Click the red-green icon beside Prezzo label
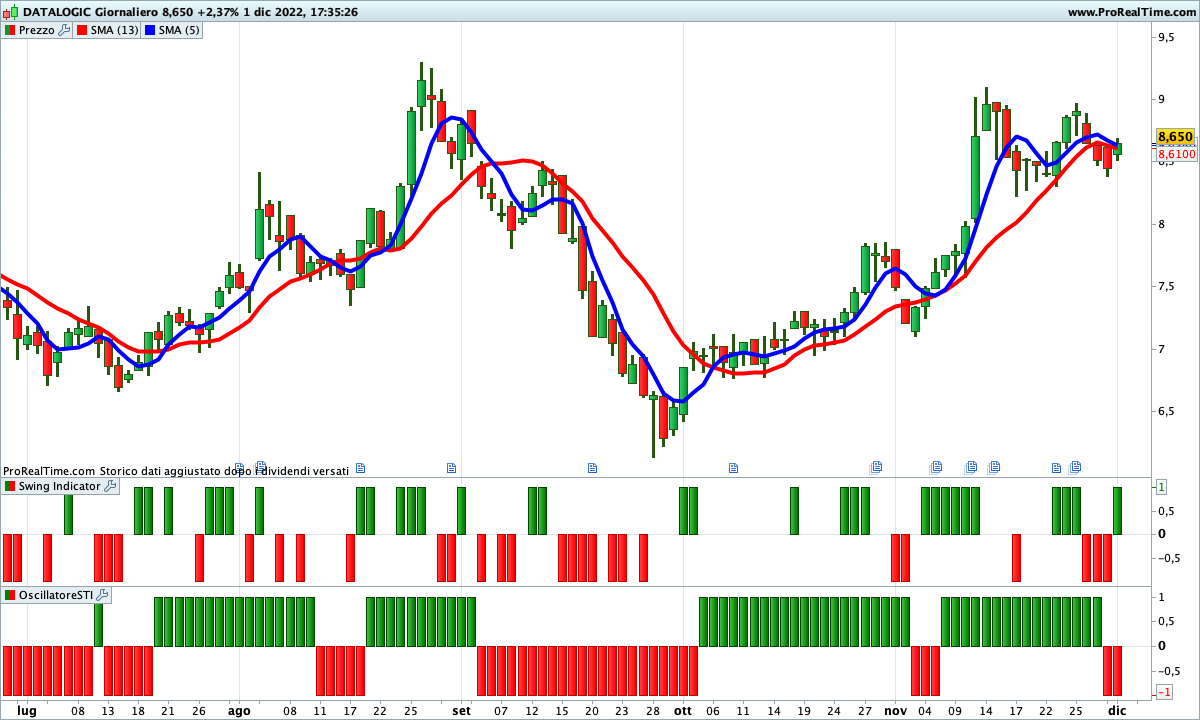Image resolution: width=1200 pixels, height=720 pixels. [10, 30]
